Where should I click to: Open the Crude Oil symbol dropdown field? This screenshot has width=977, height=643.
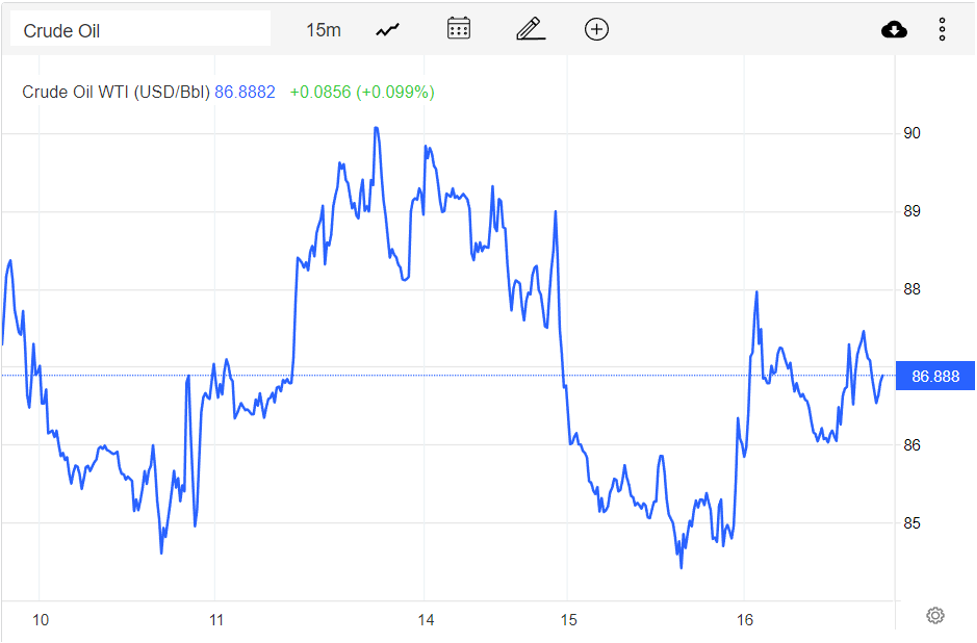click(x=140, y=28)
